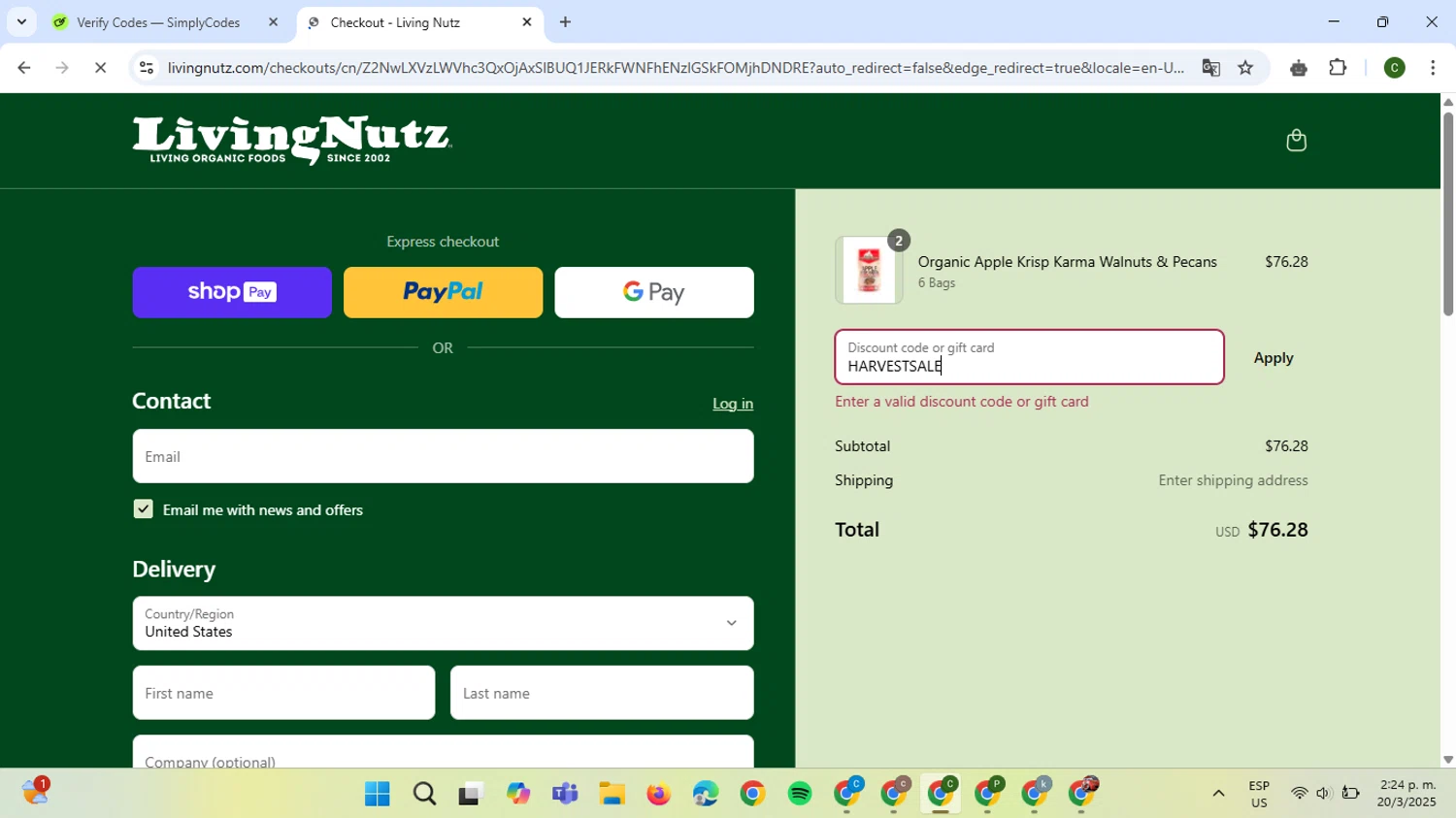Go back to previous page
This screenshot has width=1456, height=818.
(x=24, y=68)
